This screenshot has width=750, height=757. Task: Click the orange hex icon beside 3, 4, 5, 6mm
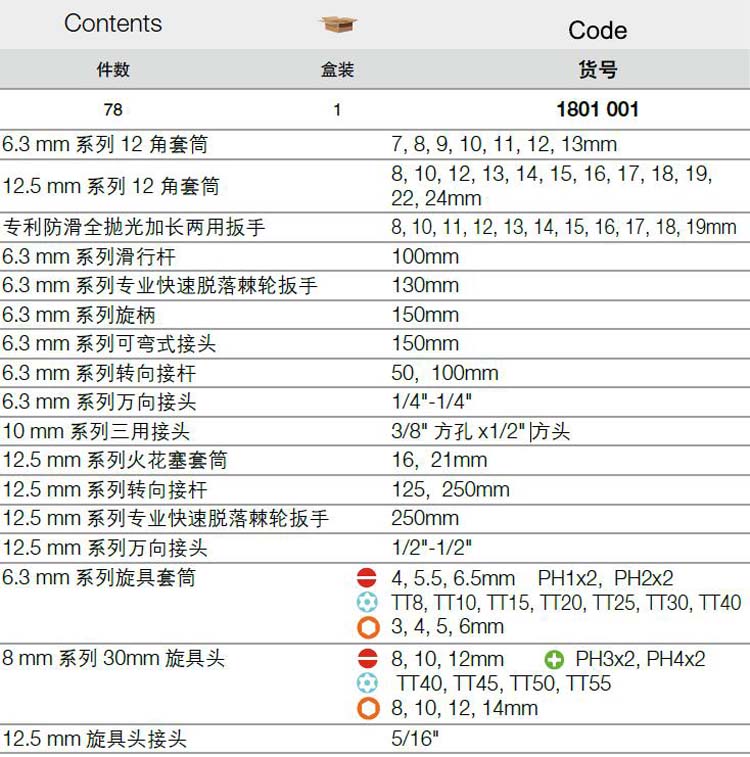click(x=368, y=627)
